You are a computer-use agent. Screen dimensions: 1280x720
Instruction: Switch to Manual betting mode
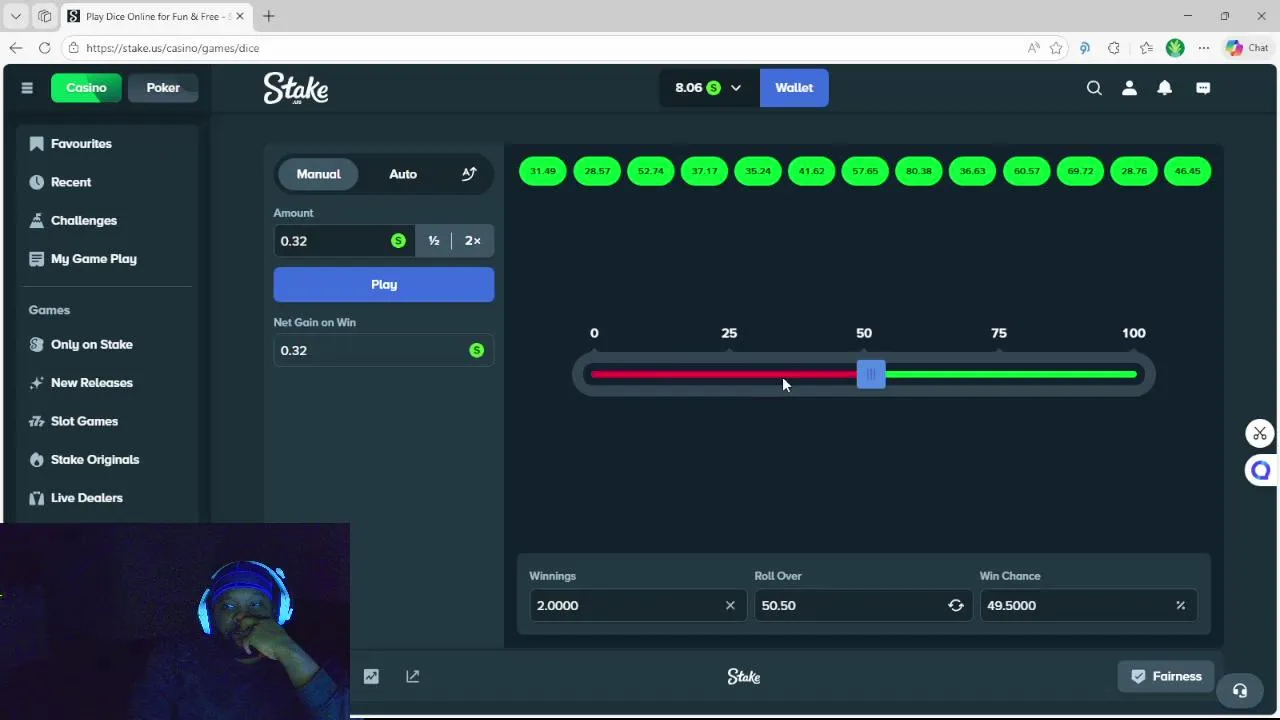point(318,174)
